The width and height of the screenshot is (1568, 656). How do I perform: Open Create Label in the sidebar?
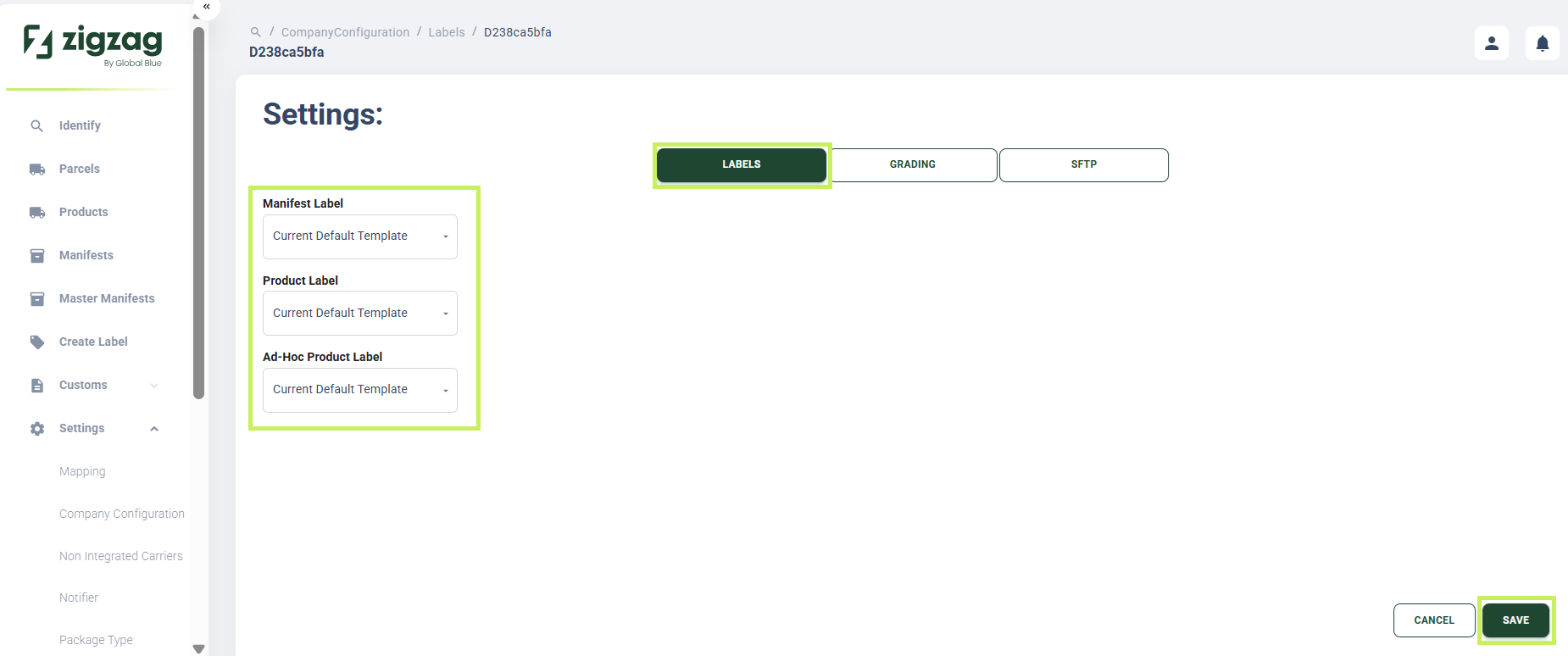(93, 342)
